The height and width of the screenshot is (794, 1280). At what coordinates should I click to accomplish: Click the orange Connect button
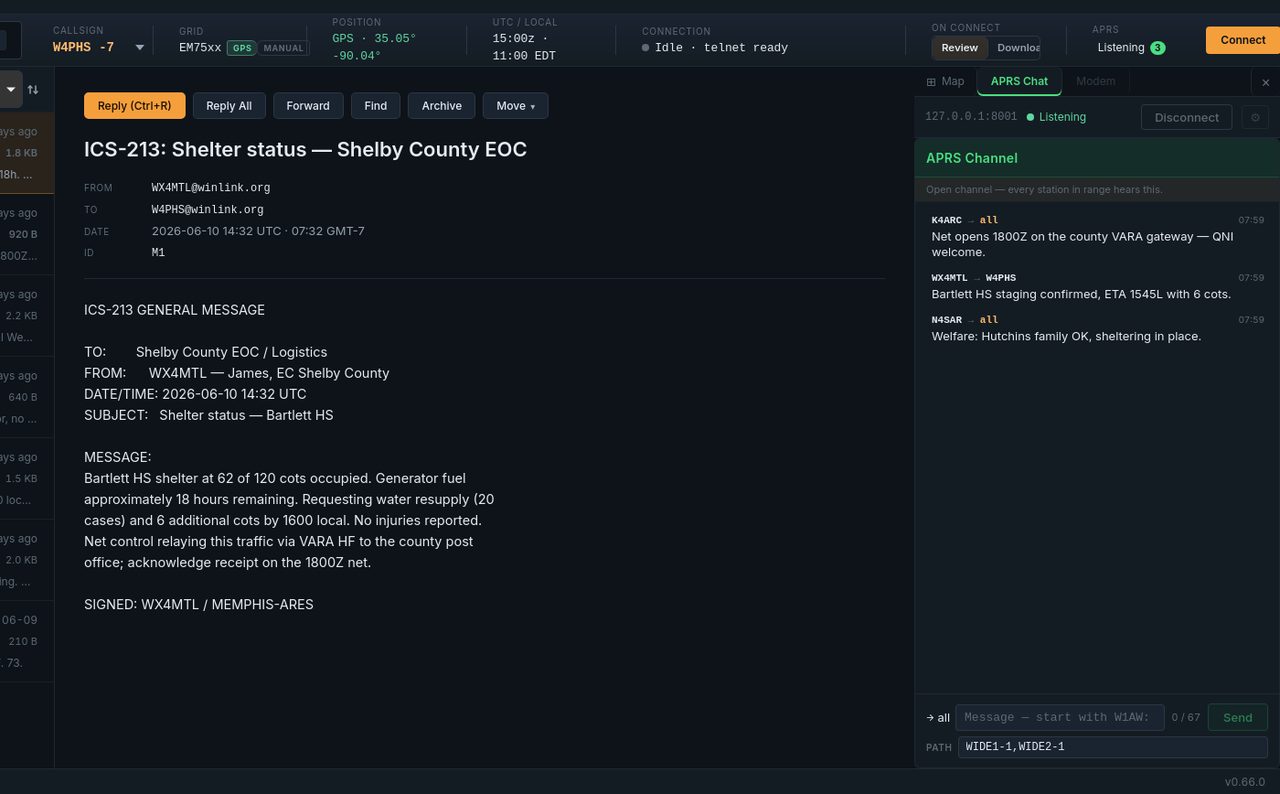pos(1243,40)
